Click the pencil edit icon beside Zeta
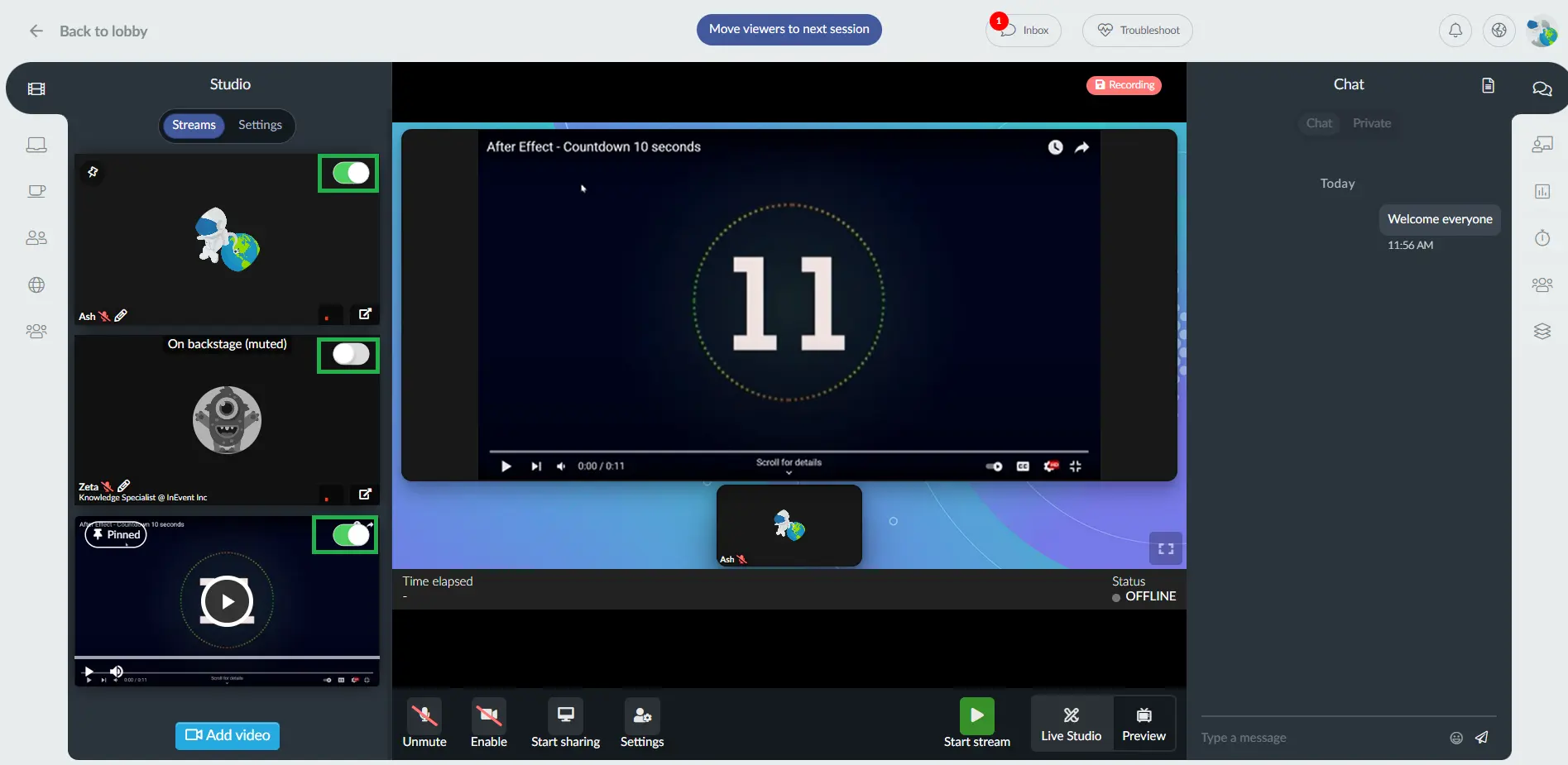 (x=124, y=486)
